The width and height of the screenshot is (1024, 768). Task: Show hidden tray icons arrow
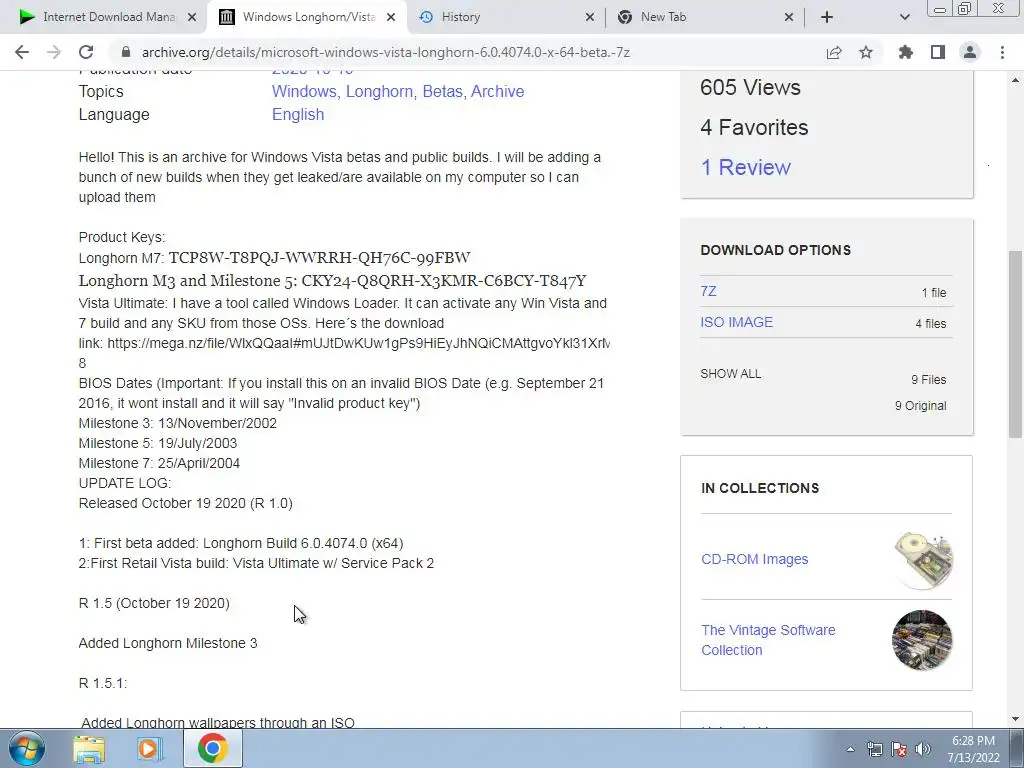(x=850, y=749)
